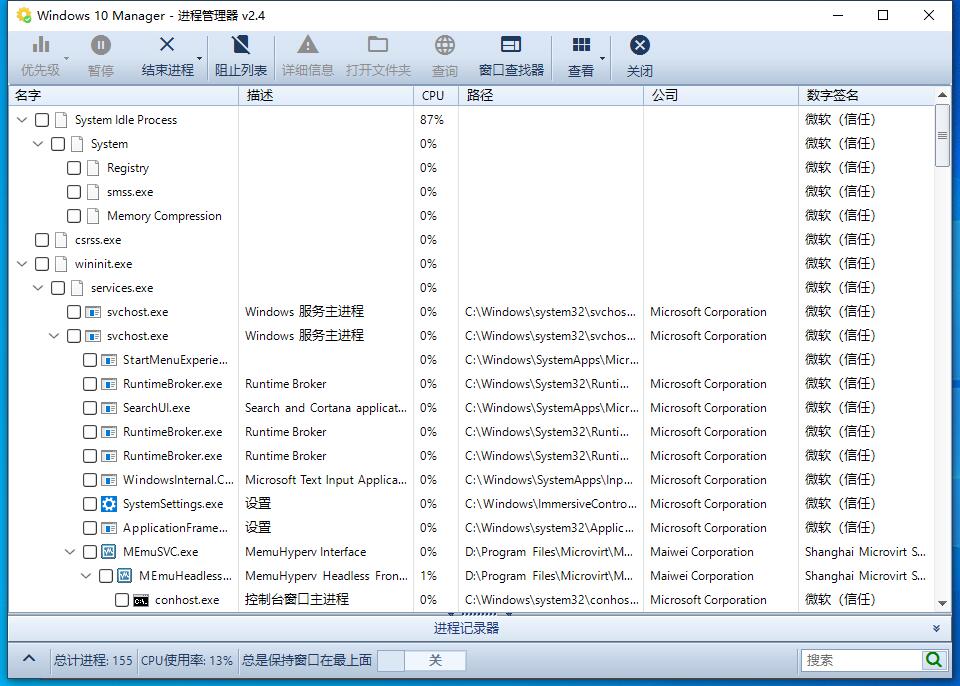This screenshot has height=686, width=960.
Task: Tick the MEmuSVC.exe checkbox
Action: coord(89,552)
